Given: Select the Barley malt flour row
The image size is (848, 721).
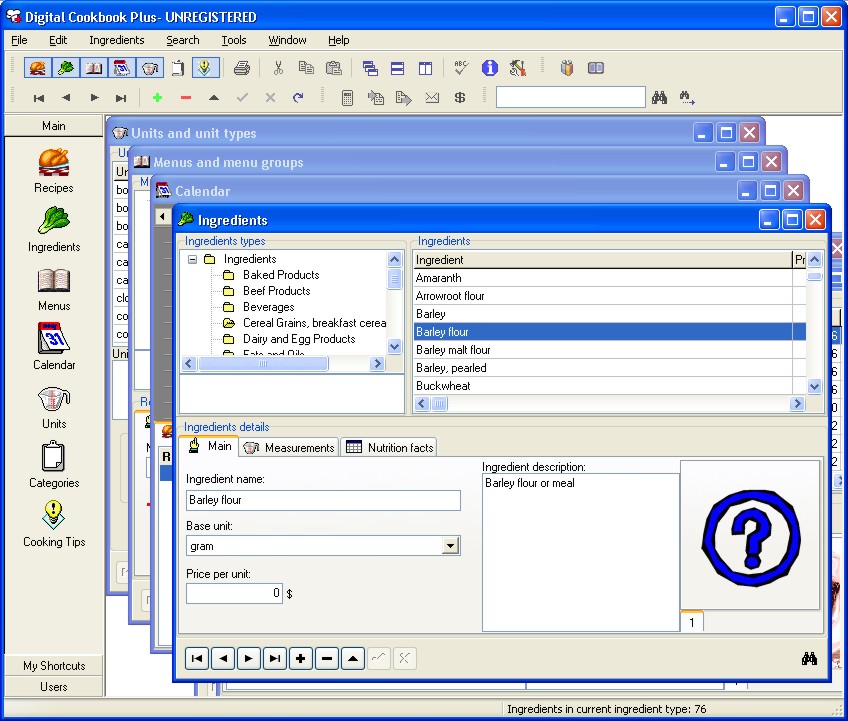Looking at the screenshot, I should tap(610, 350).
